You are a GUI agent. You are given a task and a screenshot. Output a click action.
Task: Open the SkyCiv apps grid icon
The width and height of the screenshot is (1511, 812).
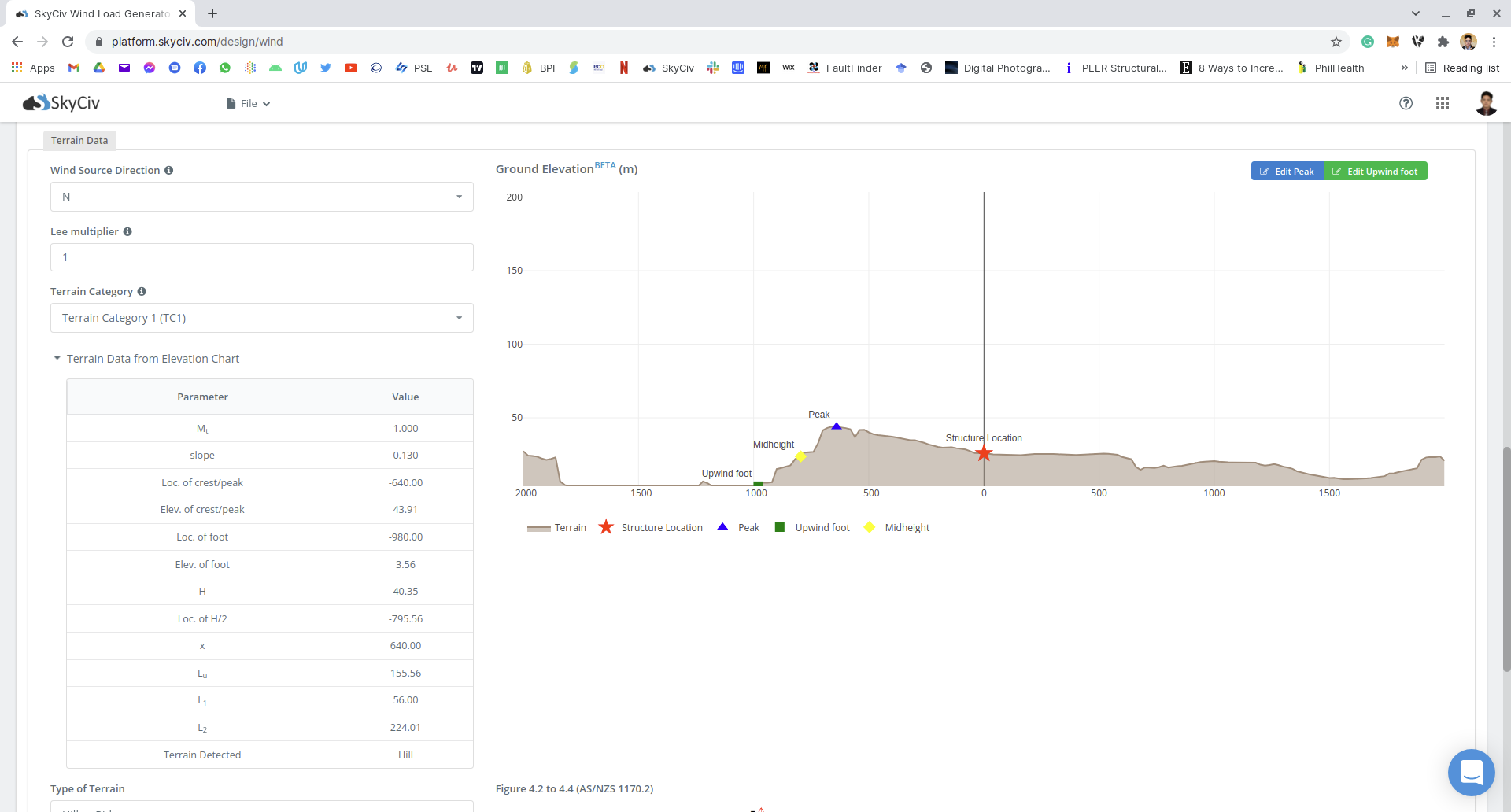tap(1442, 103)
